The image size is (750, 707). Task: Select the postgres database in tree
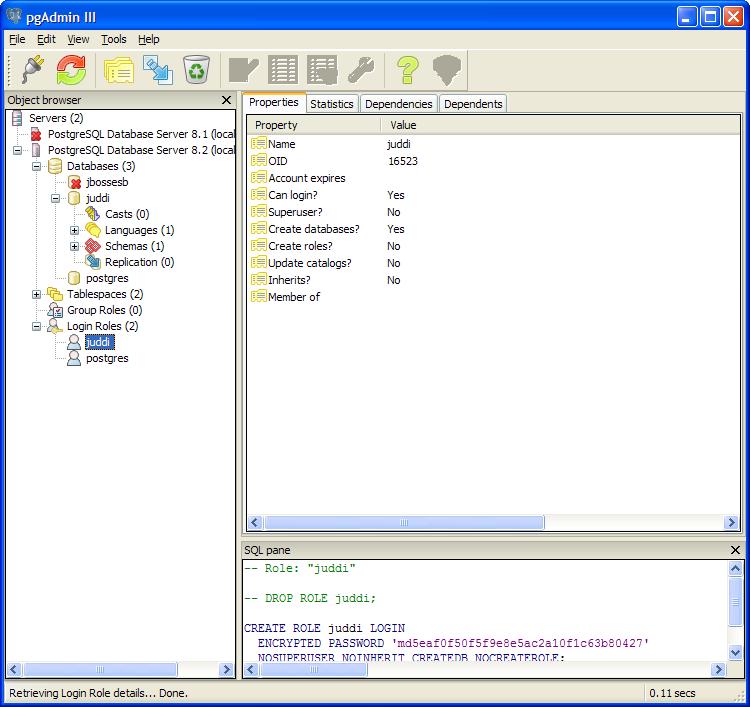tap(107, 278)
